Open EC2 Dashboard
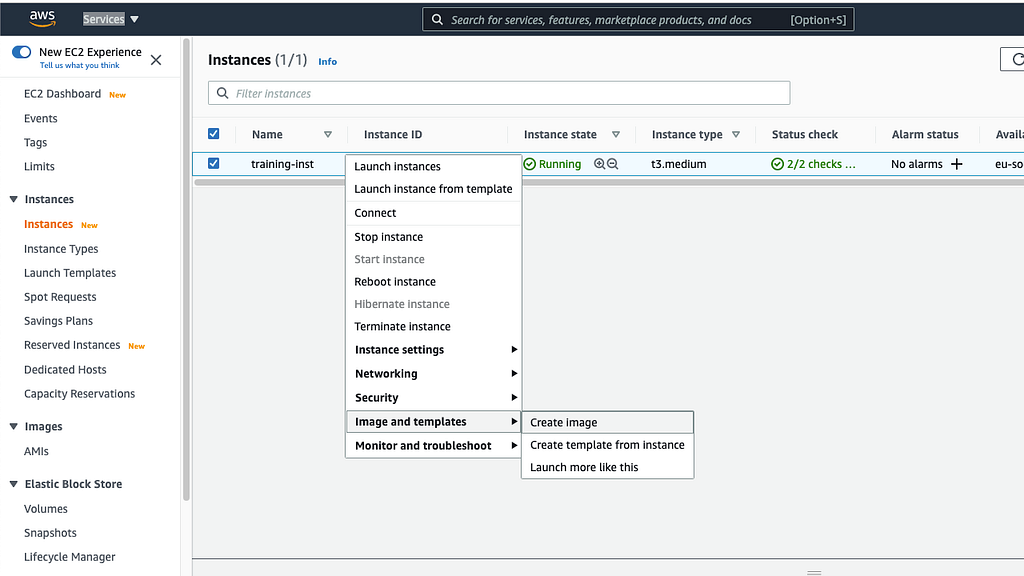 63,93
